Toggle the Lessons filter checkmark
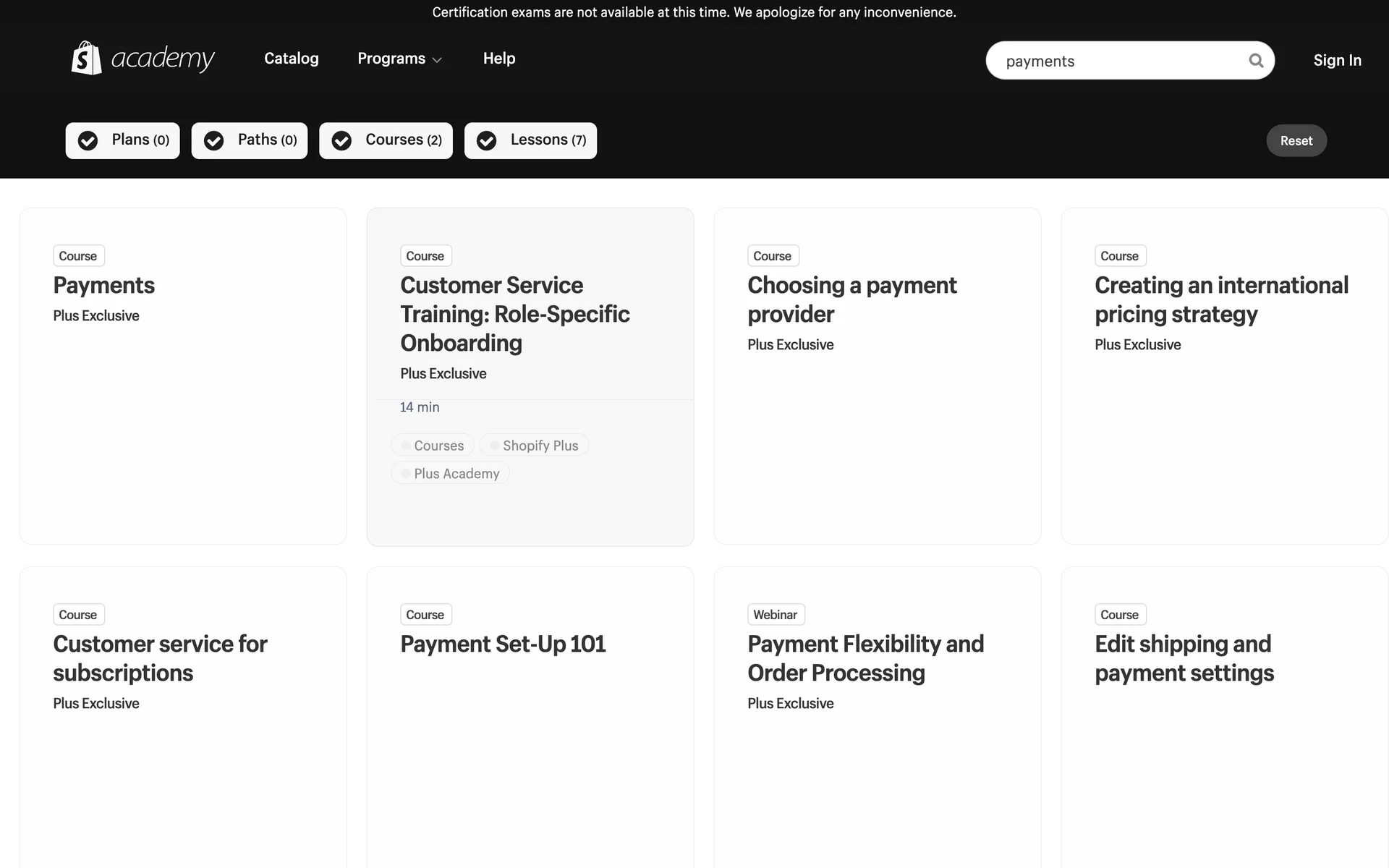Screen dimensions: 1389x868 pos(487,140)
